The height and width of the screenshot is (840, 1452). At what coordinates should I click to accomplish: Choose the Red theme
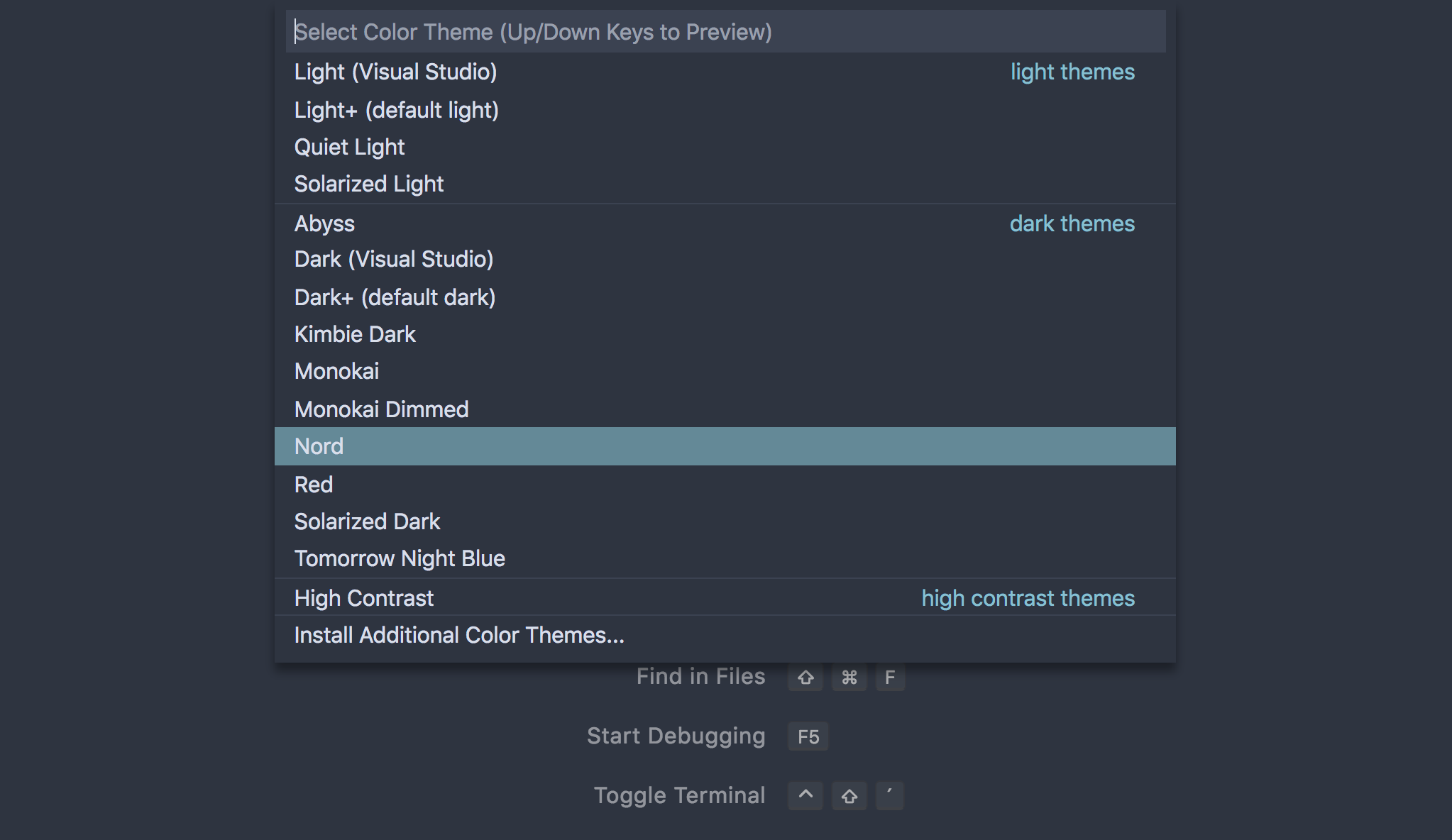pos(725,485)
